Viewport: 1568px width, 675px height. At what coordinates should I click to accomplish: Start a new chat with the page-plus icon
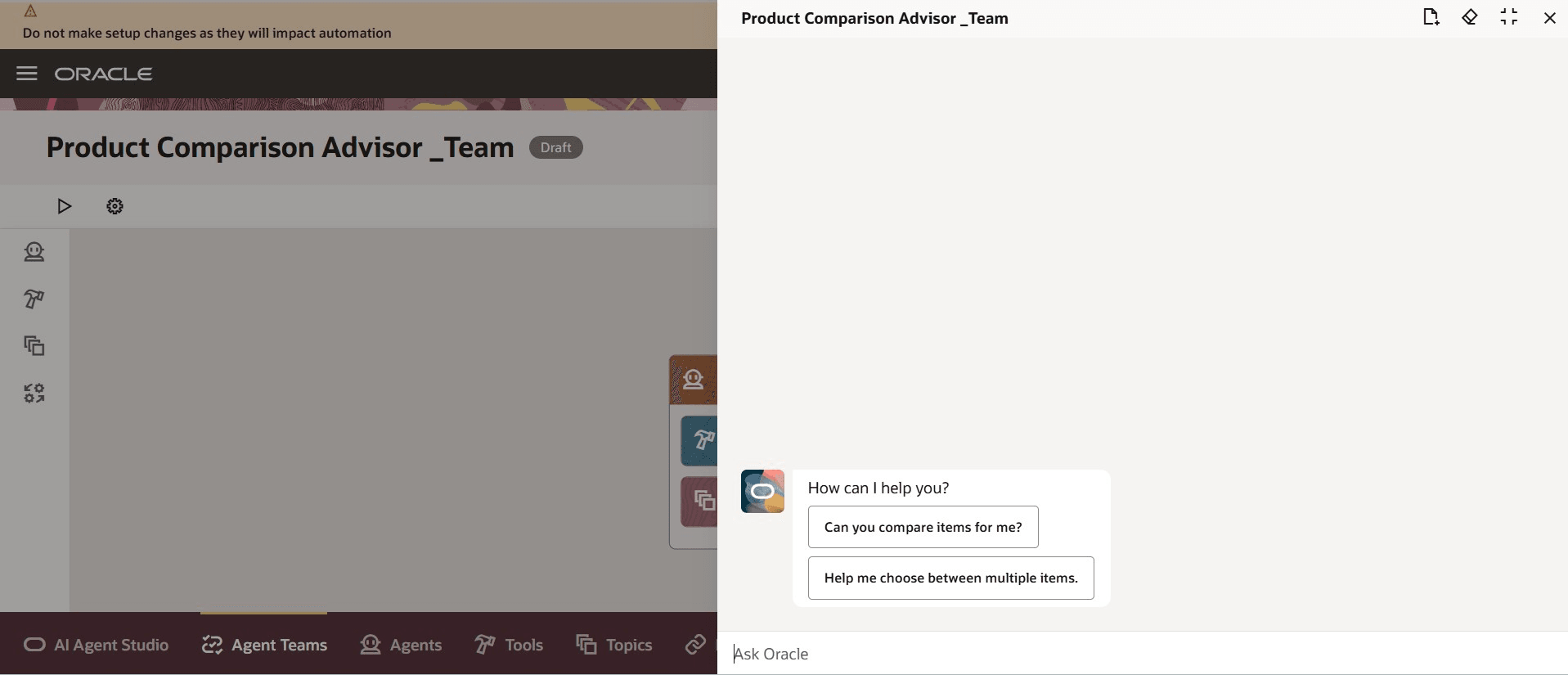1431,17
